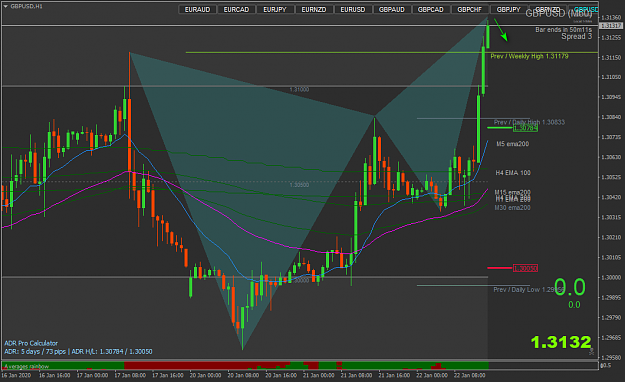Choose the GBPCHF symbol button
This screenshot has height=382, width=625.
pos(470,10)
